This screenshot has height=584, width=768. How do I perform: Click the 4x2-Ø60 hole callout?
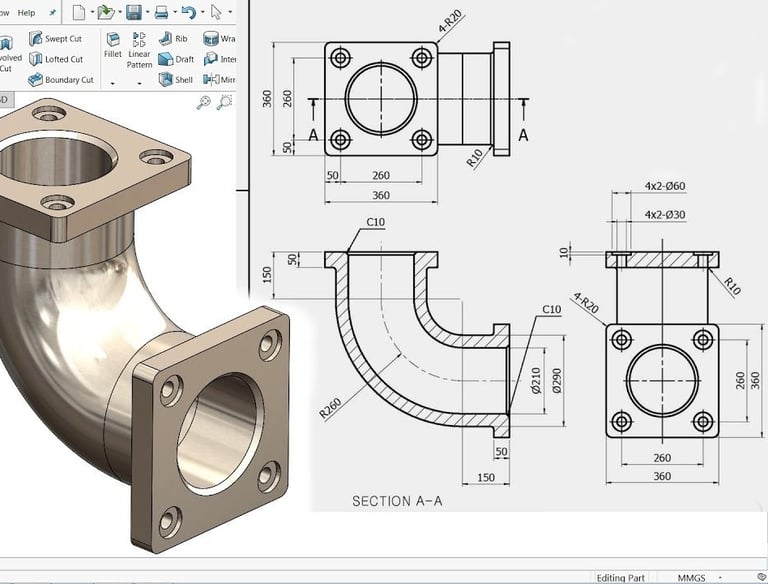[665, 186]
